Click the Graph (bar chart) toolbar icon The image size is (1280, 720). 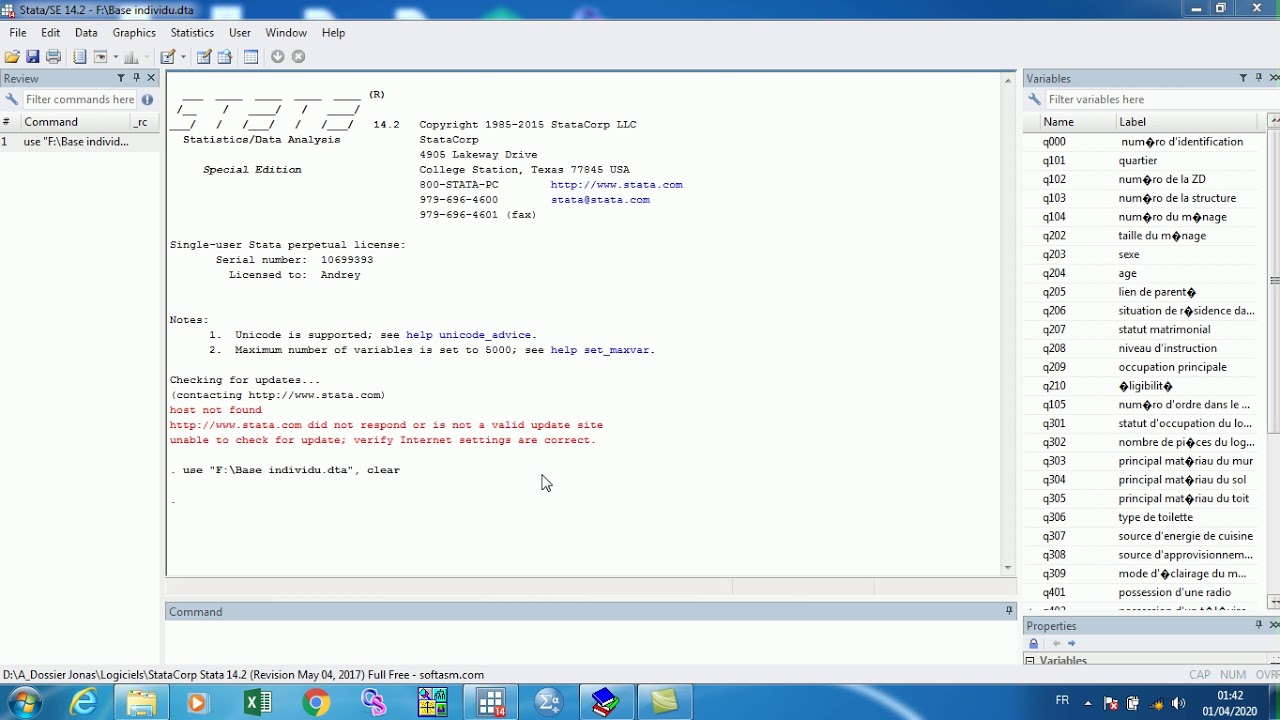[x=131, y=57]
